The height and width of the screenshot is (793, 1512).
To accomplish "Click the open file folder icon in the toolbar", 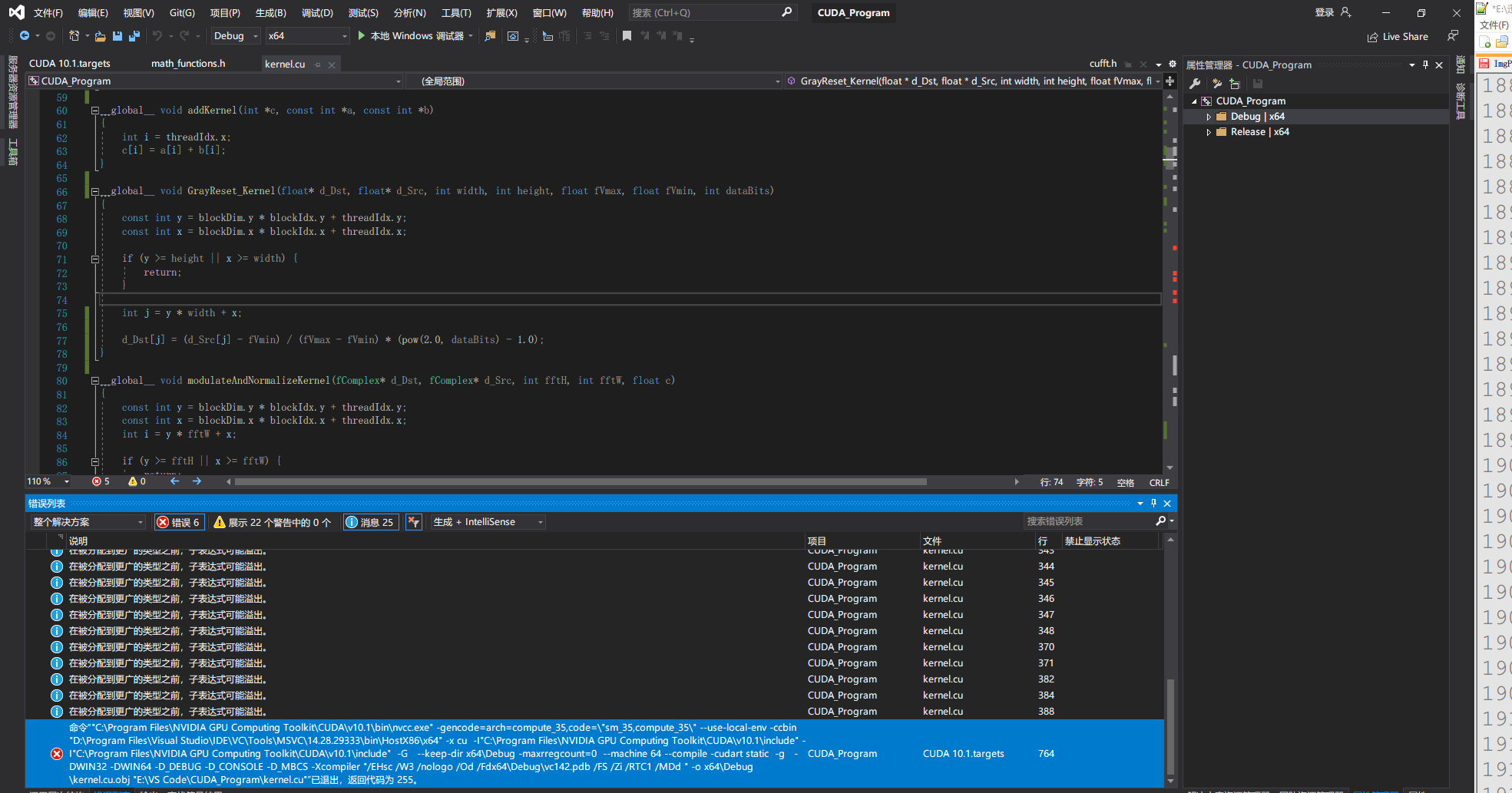I will point(101,36).
